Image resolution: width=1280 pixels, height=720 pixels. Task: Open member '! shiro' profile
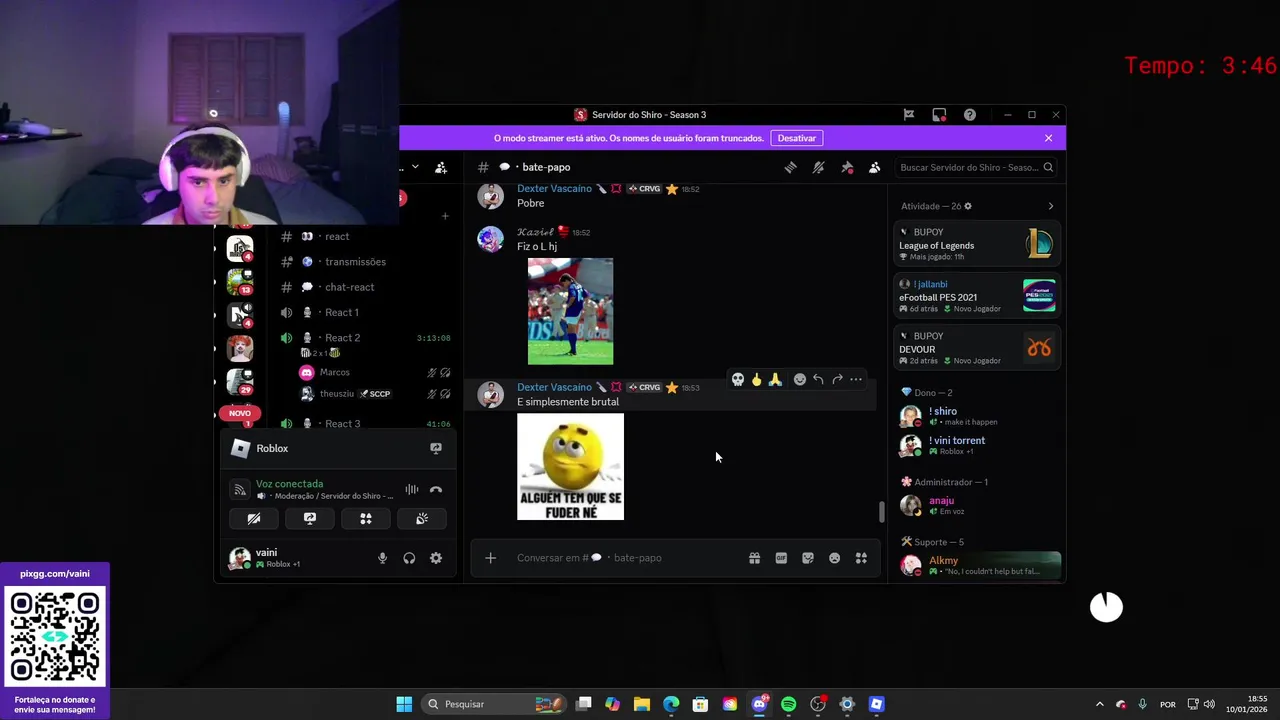click(x=977, y=416)
